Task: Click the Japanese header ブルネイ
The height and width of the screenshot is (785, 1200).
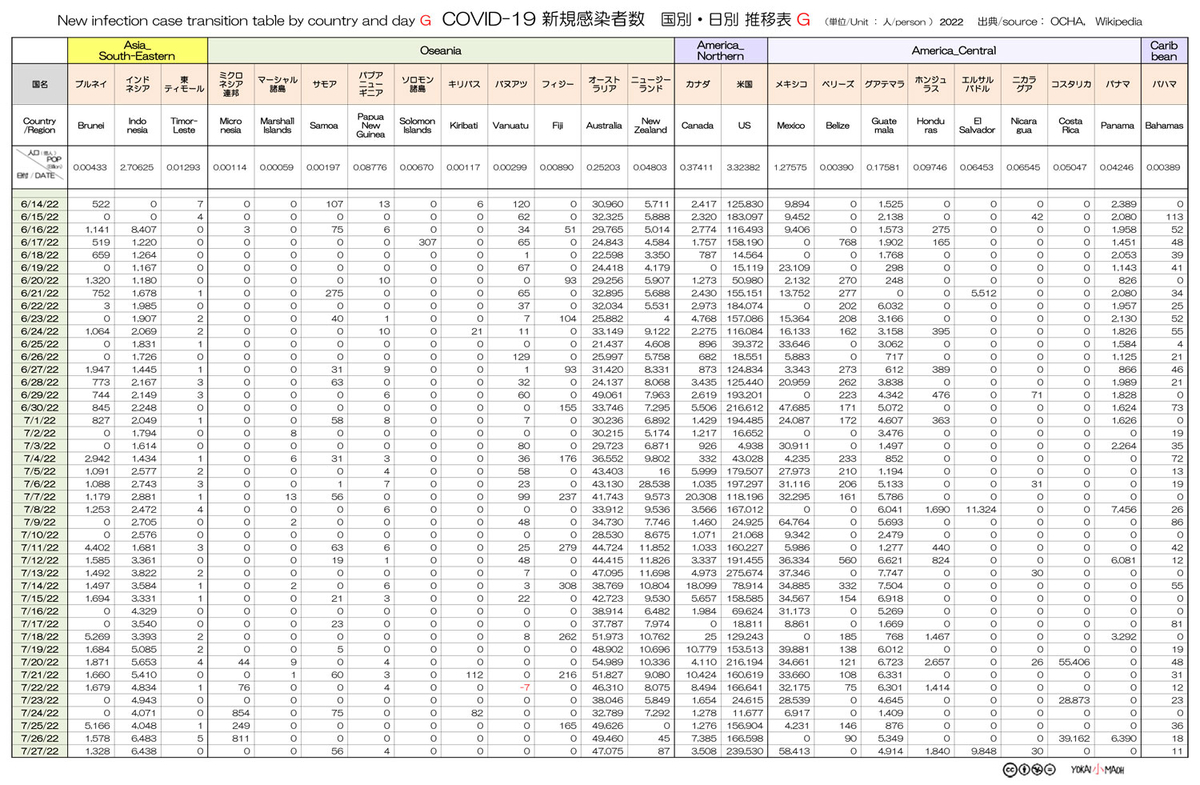Action: [x=91, y=86]
